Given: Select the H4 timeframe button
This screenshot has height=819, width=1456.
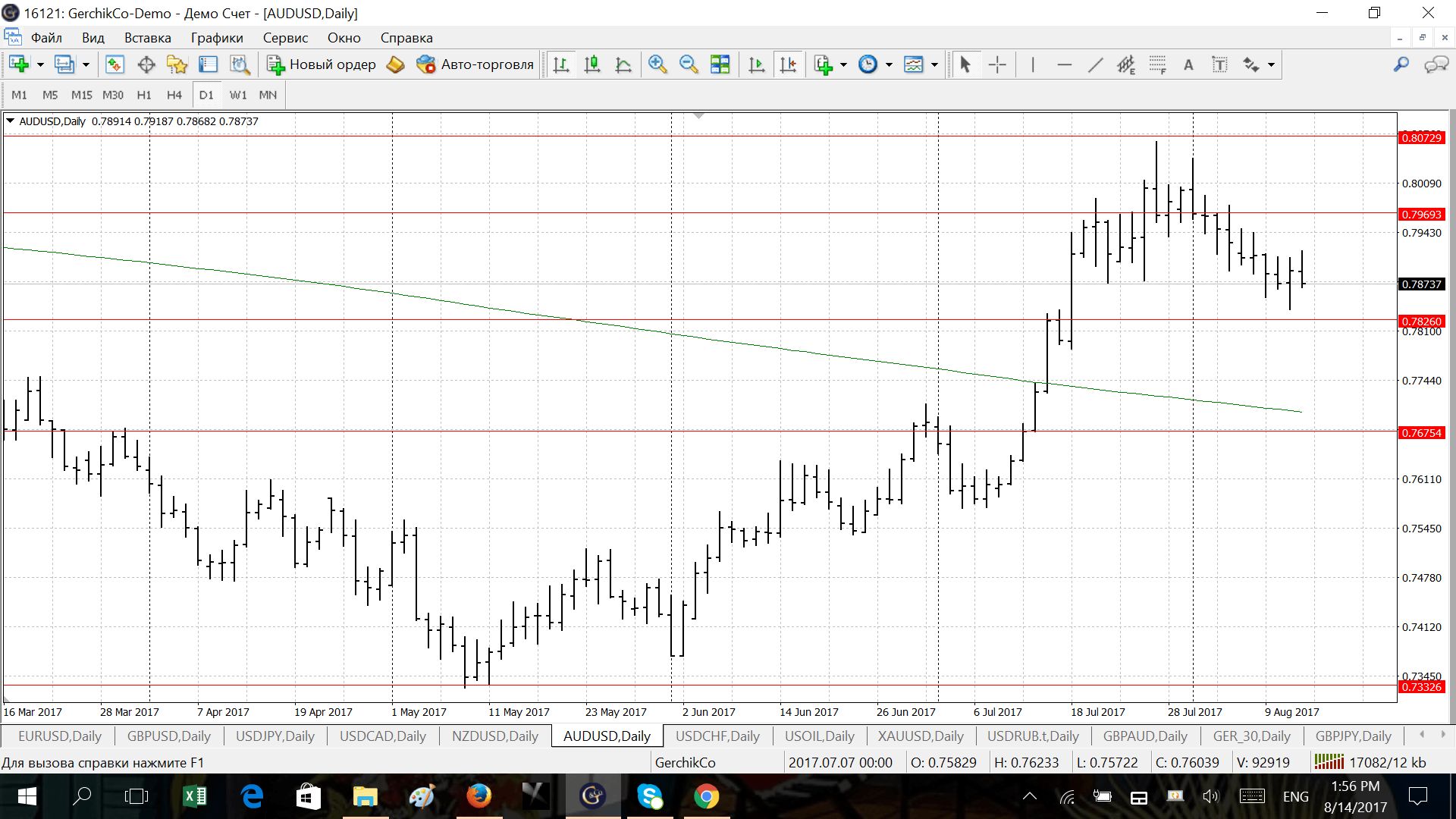Looking at the screenshot, I should point(174,95).
